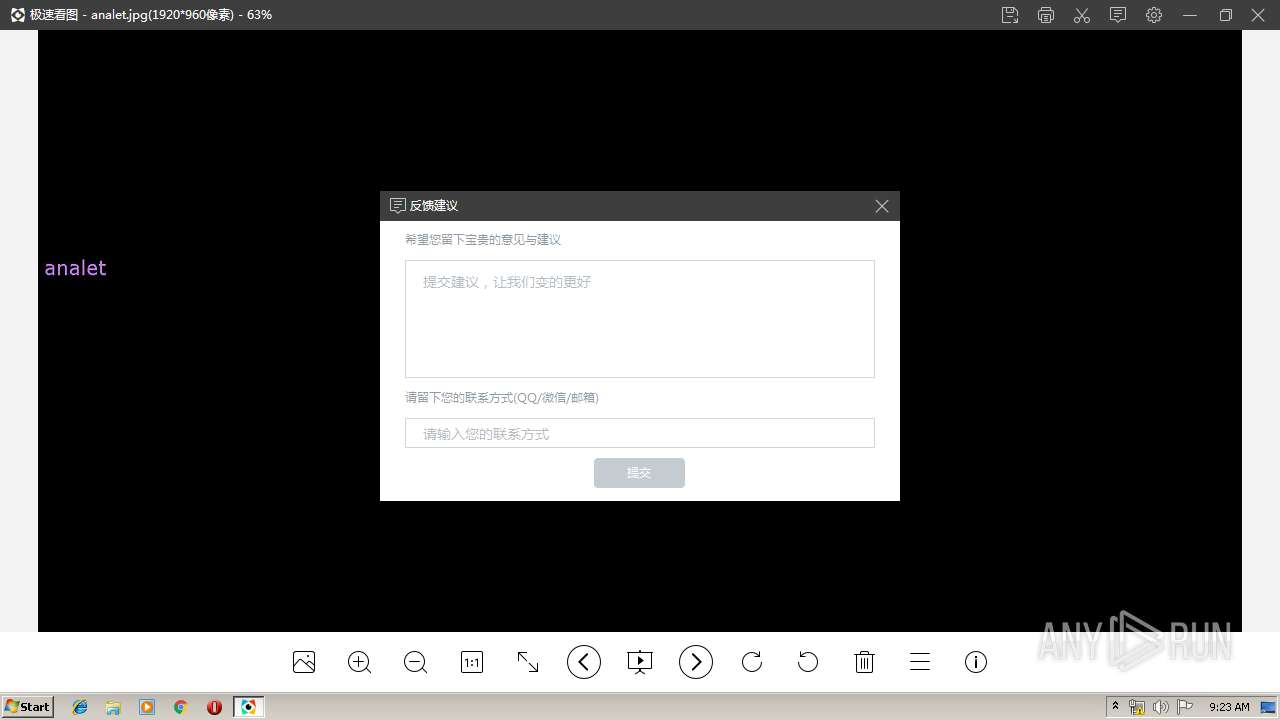Open the more options menu icon
The height and width of the screenshot is (720, 1280).
pos(920,662)
